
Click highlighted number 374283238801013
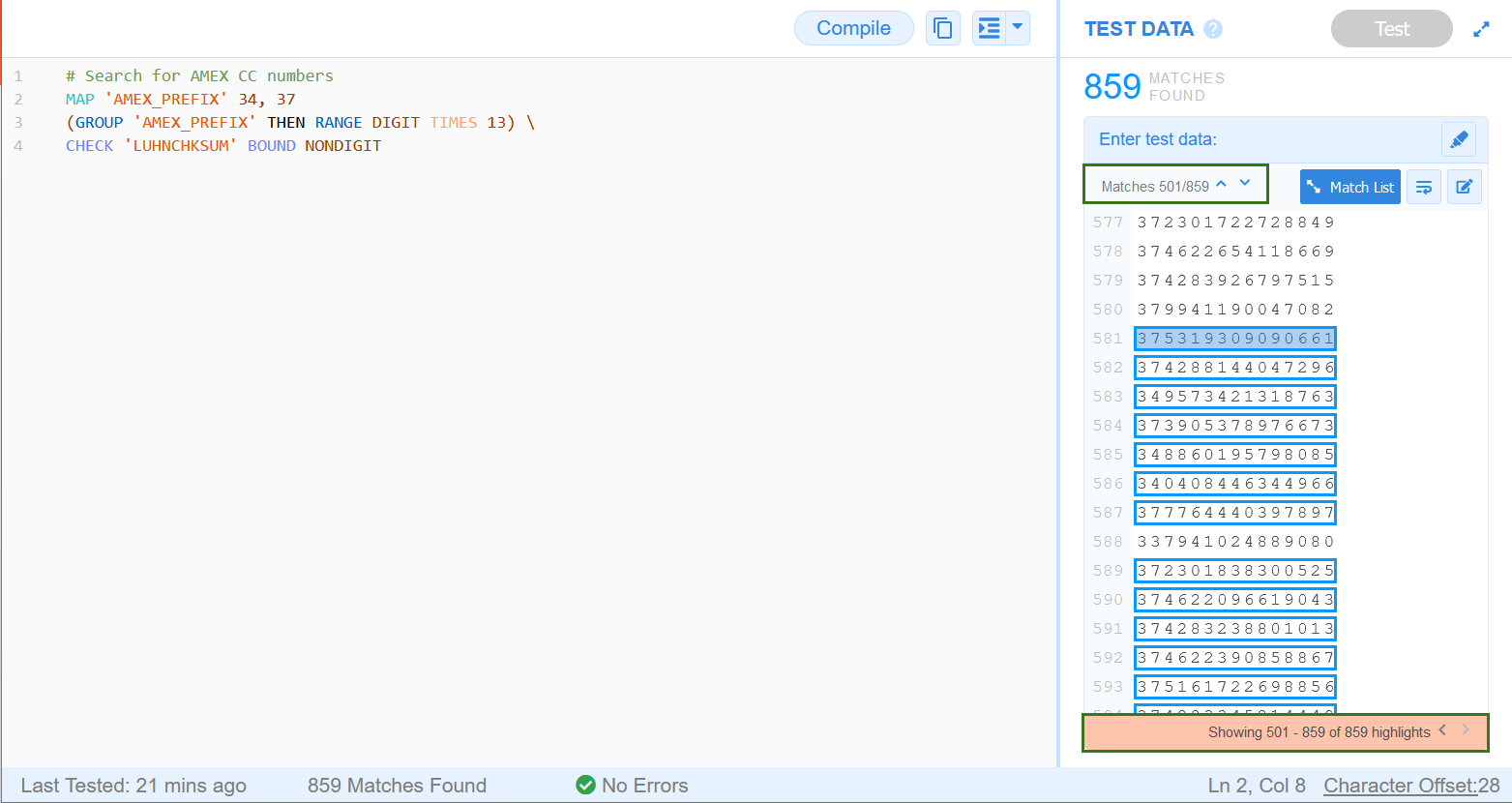[1235, 629]
